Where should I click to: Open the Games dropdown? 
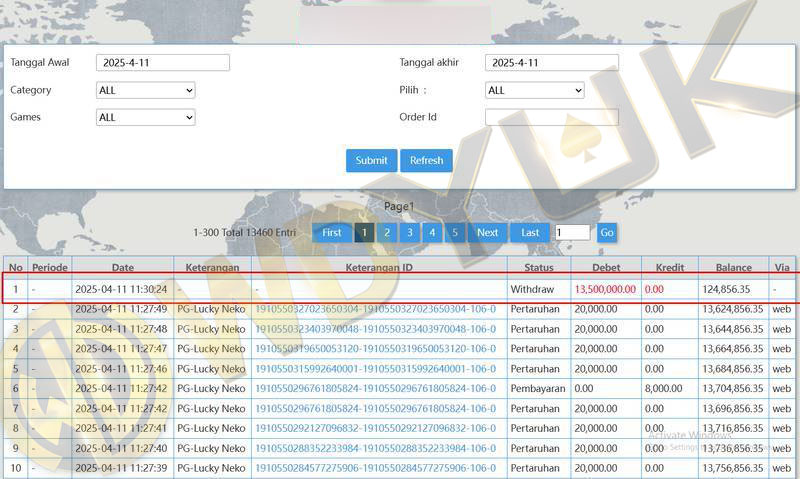point(145,117)
